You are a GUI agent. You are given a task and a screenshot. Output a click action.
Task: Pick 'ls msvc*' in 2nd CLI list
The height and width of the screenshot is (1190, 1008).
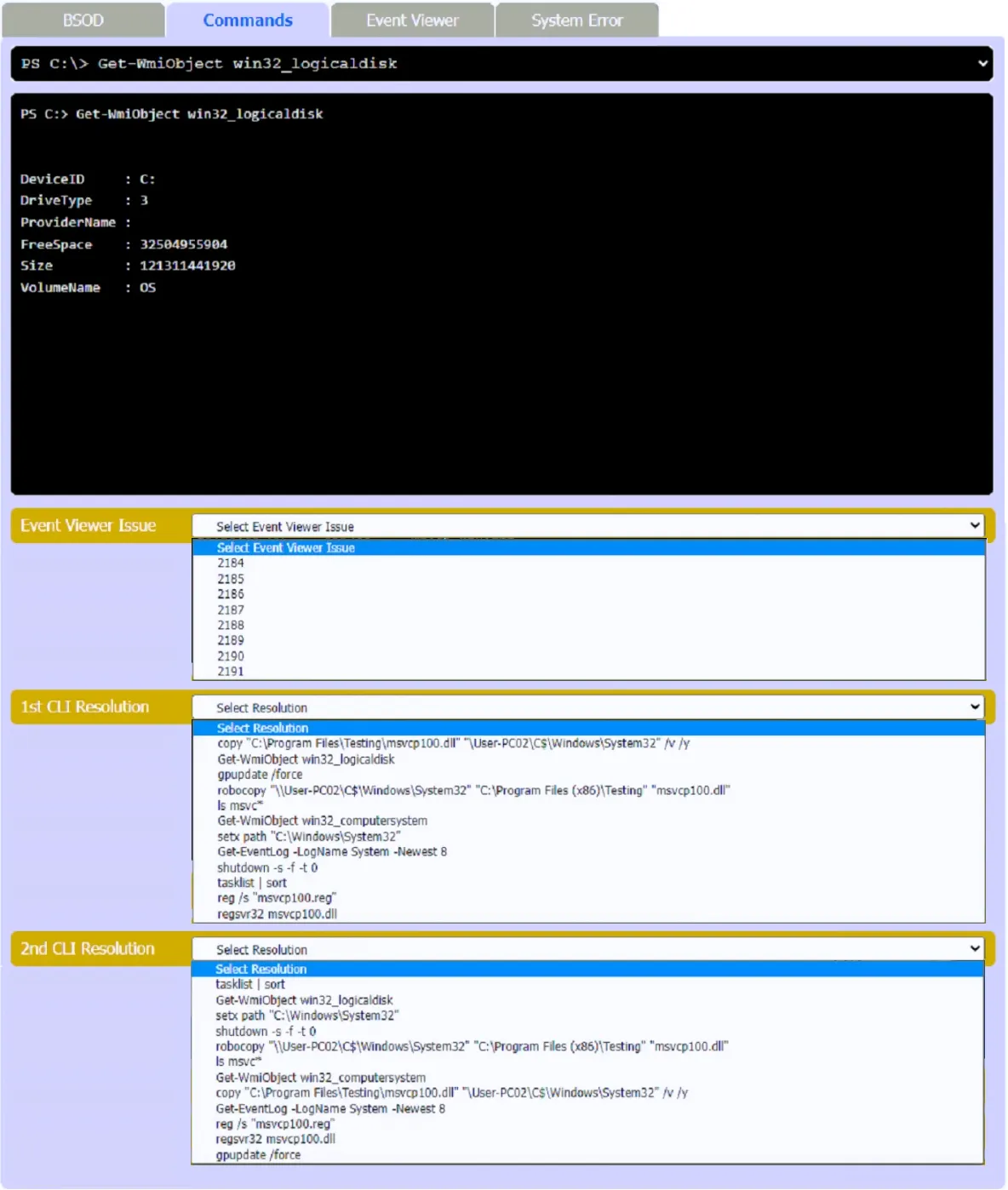[x=587, y=1061]
